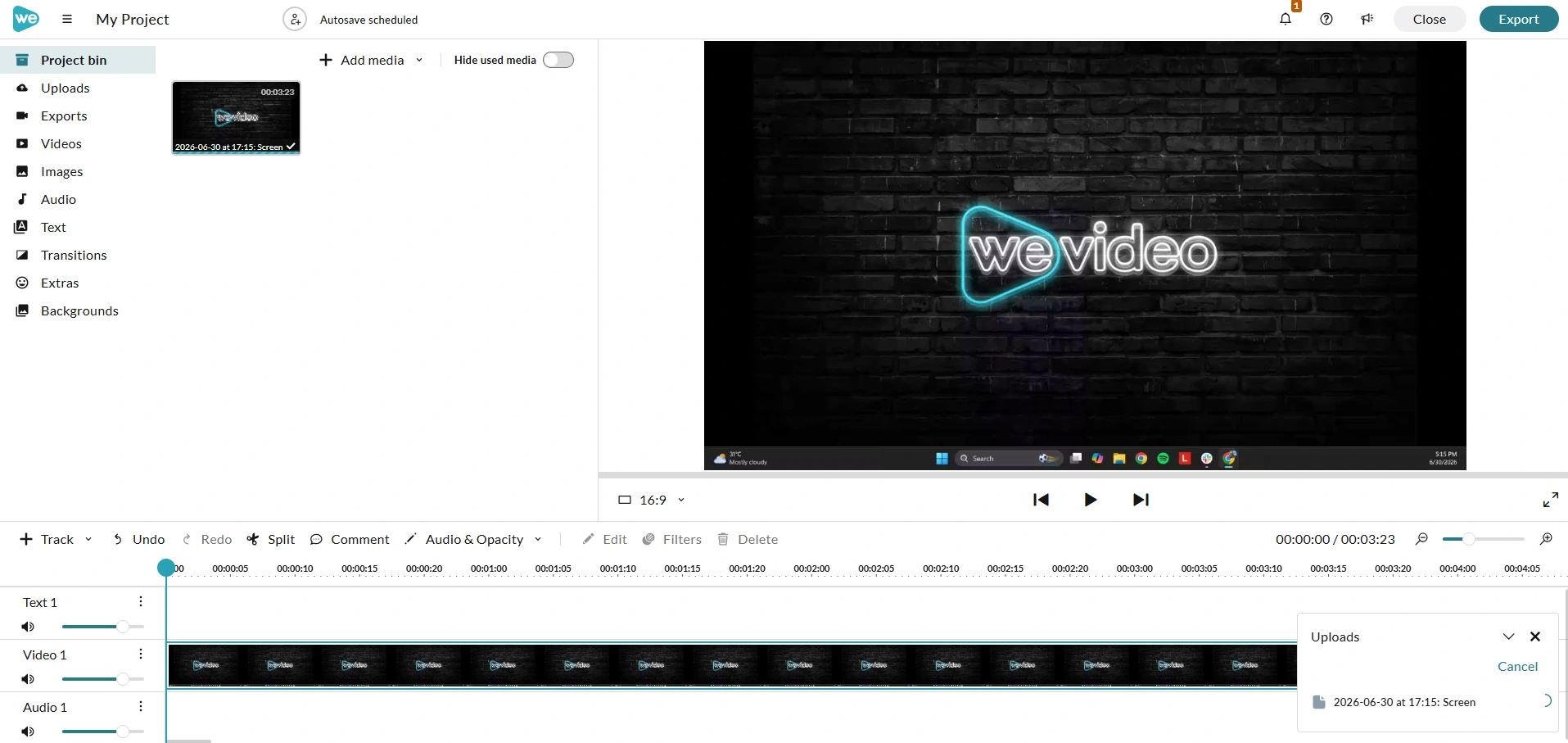This screenshot has height=743, width=1568.
Task: Mute the Video 1 track
Action: 28,679
